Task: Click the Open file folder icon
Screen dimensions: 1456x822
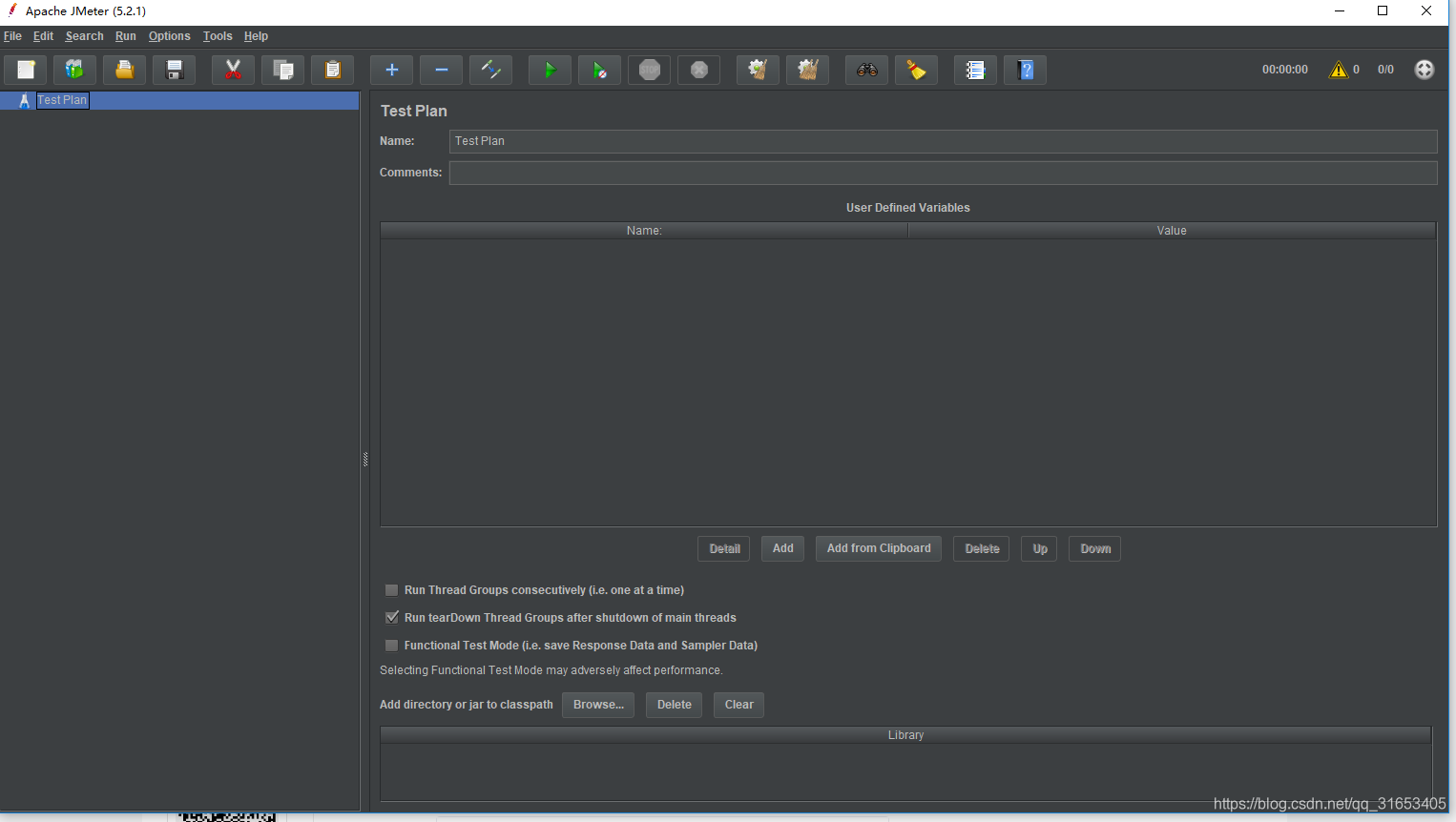Action: point(125,70)
